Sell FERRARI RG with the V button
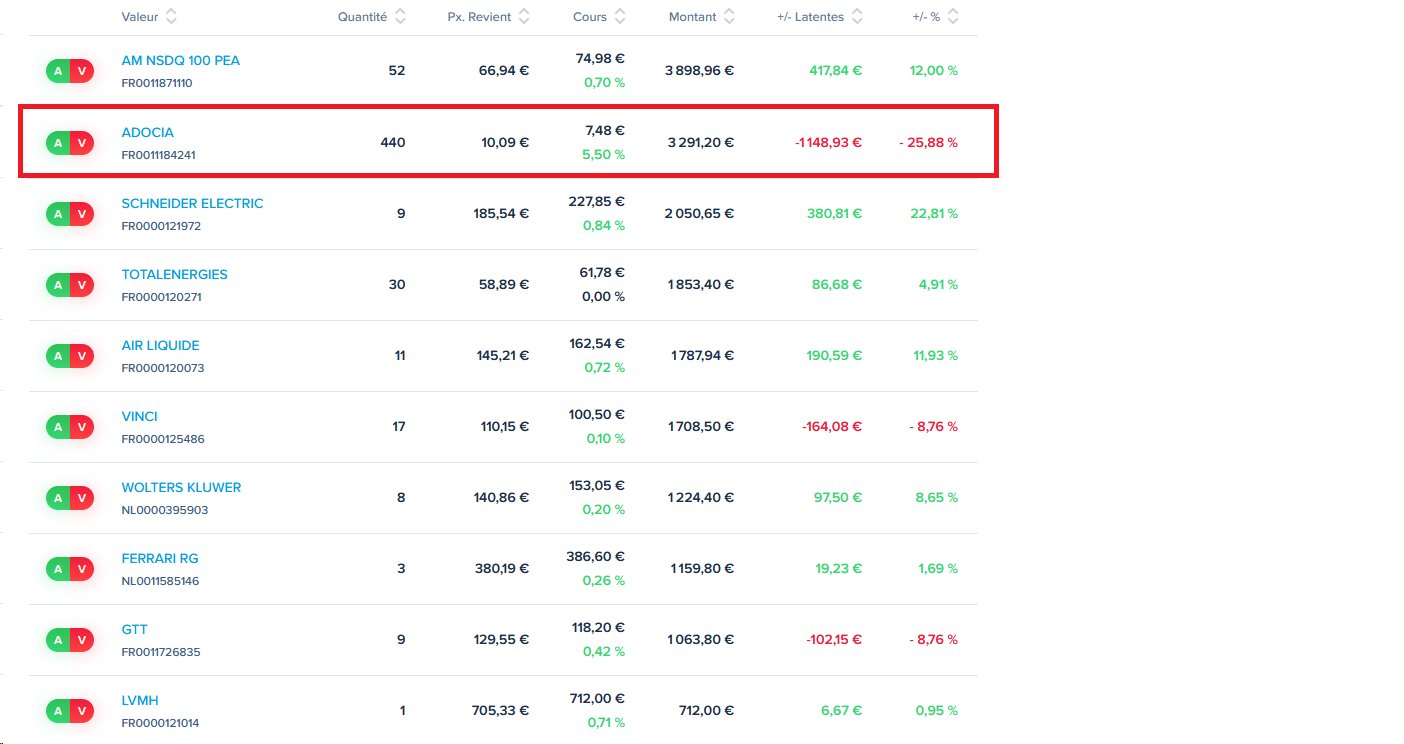1404x744 pixels. (x=82, y=569)
